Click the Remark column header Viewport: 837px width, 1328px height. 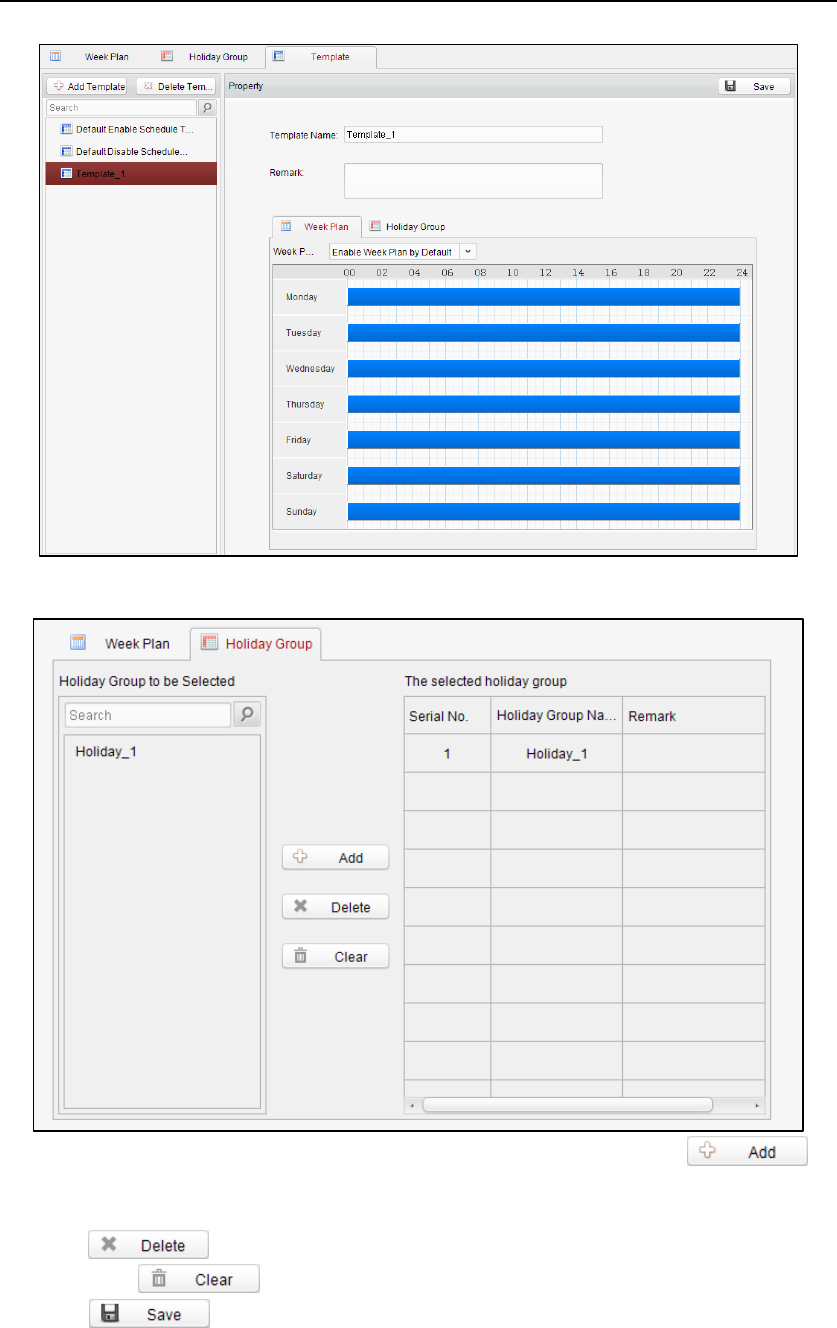(x=694, y=716)
